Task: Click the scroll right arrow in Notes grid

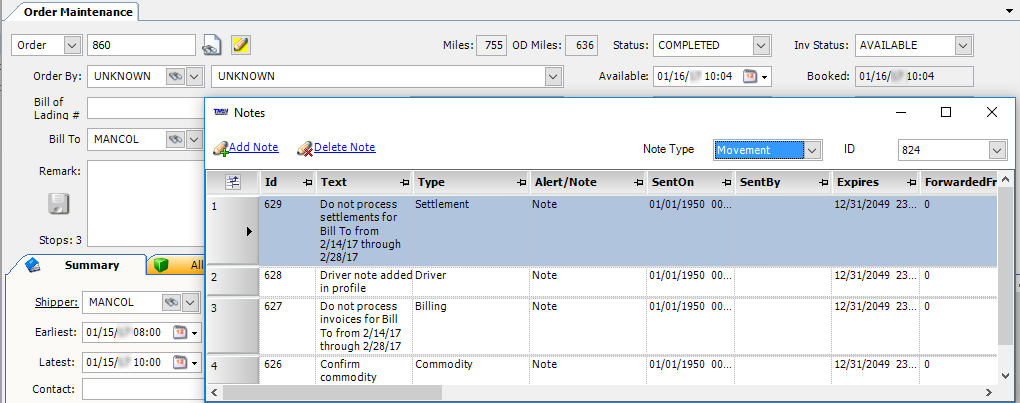Action: (x=989, y=393)
